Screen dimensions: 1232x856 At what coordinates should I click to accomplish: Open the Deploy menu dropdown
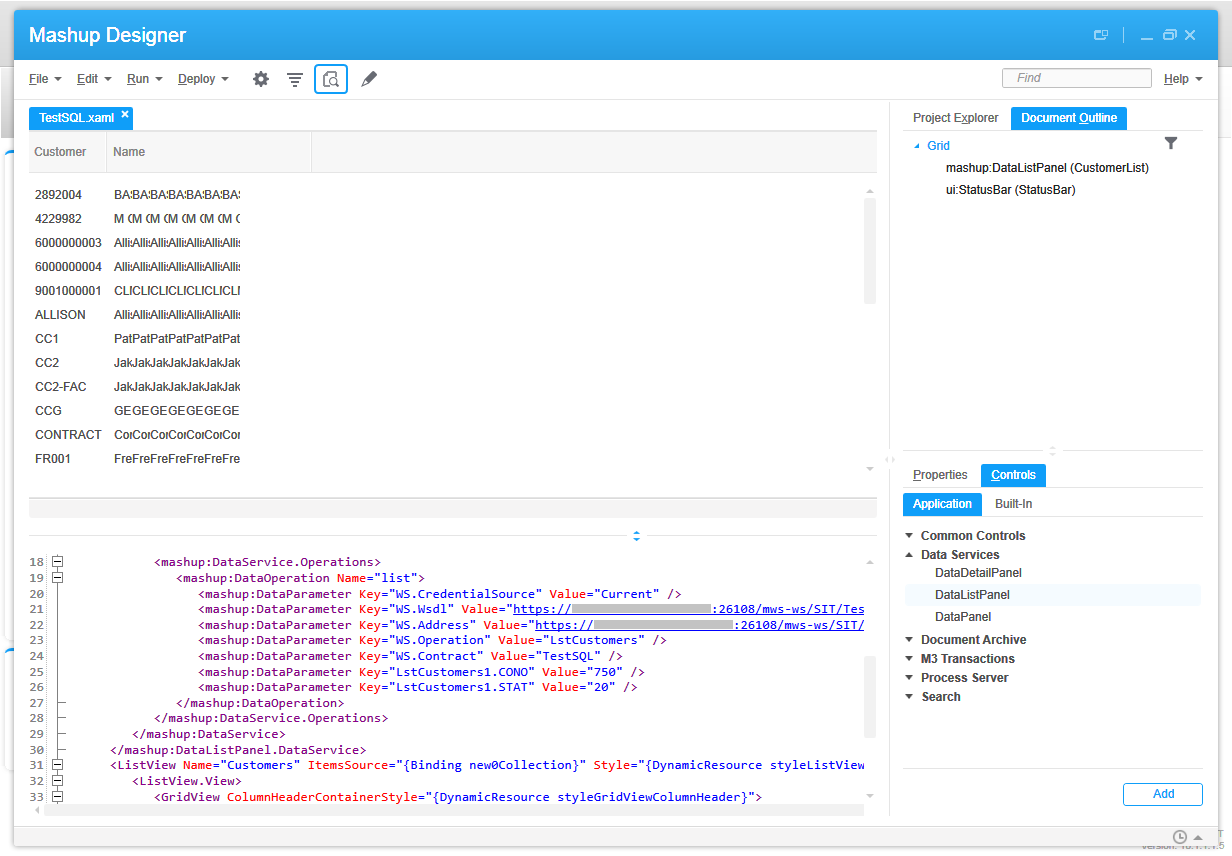203,79
